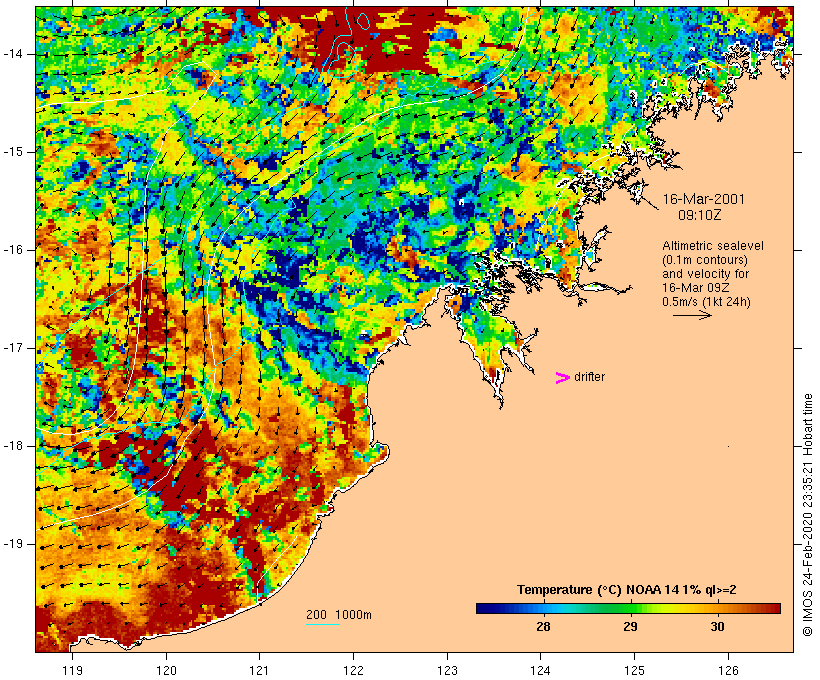This screenshot has height=680, width=820.
Task: Click the '(0.1m contours)' caption line
Action: (704, 260)
